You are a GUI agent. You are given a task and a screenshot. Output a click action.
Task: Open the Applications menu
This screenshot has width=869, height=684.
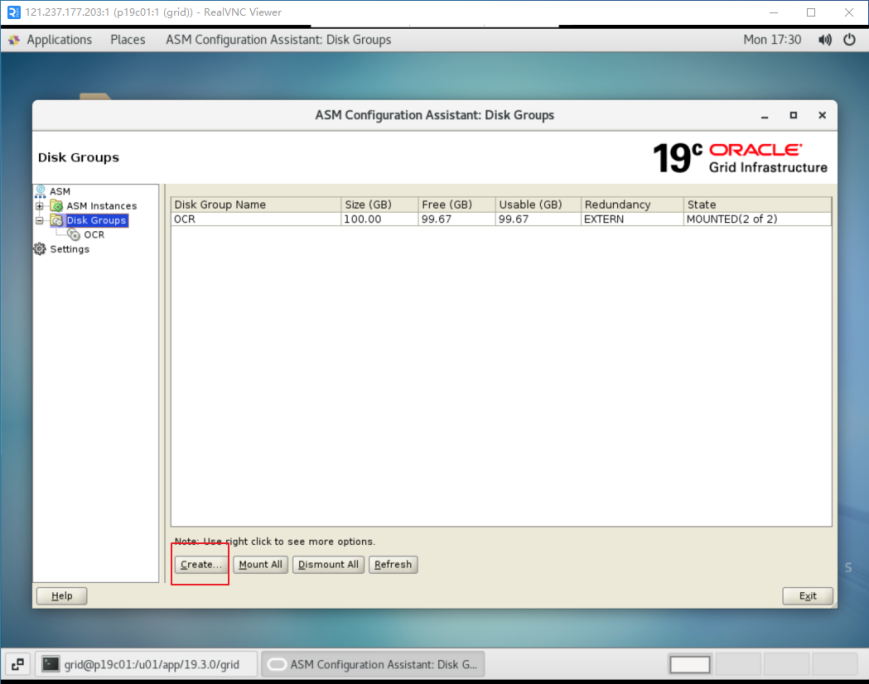pyautogui.click(x=59, y=40)
